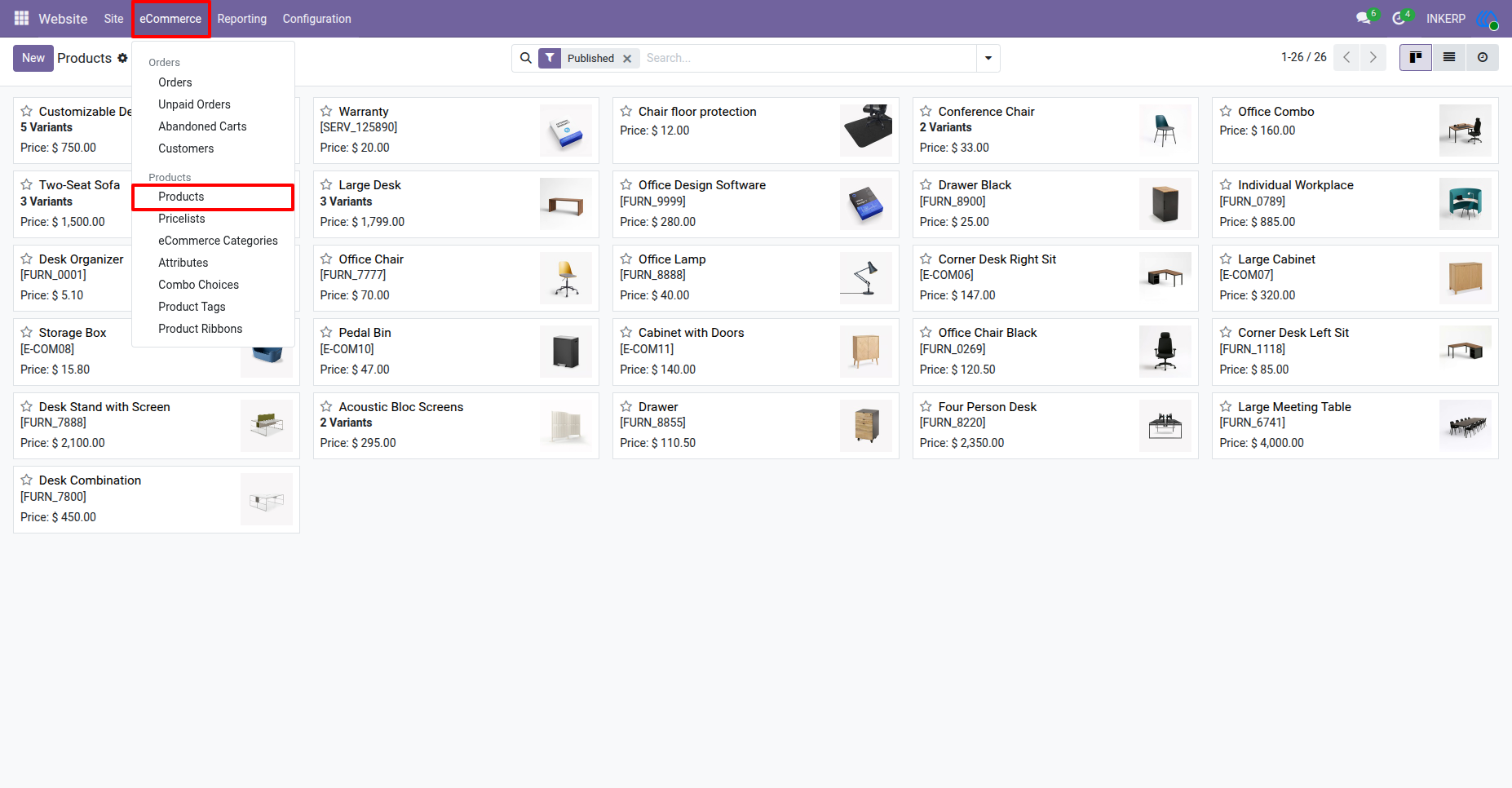Star the Desk Combination product
The image size is (1512, 788).
coord(26,480)
